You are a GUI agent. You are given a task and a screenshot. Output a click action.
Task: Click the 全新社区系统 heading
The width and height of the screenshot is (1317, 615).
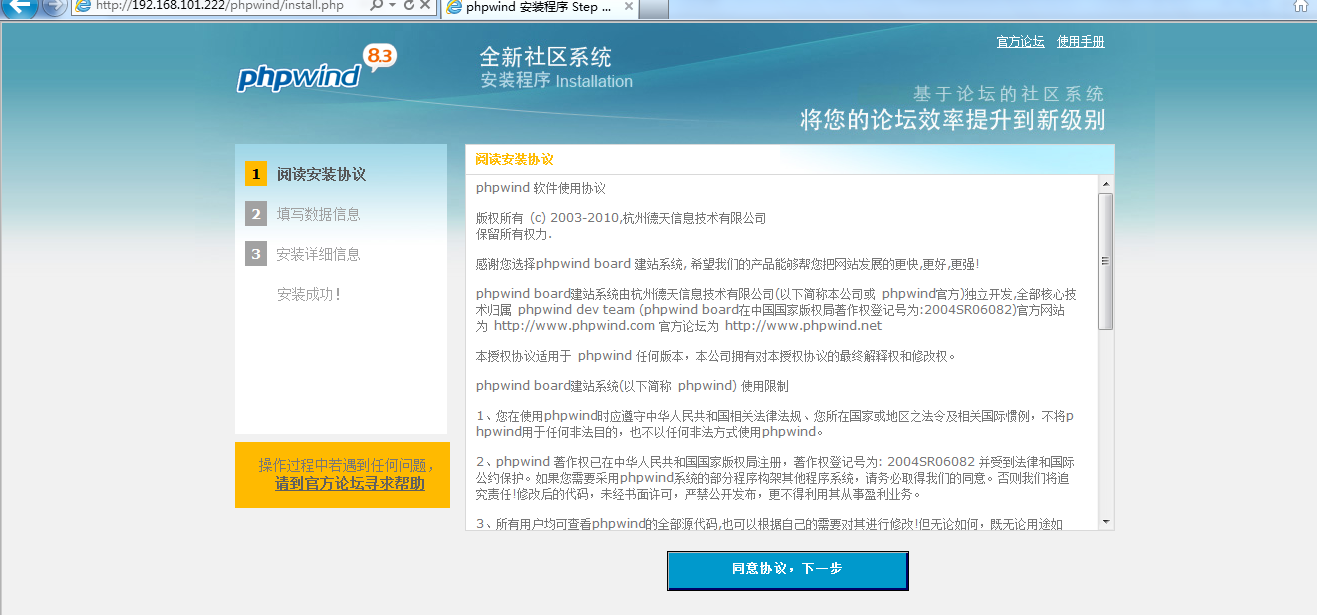click(546, 57)
